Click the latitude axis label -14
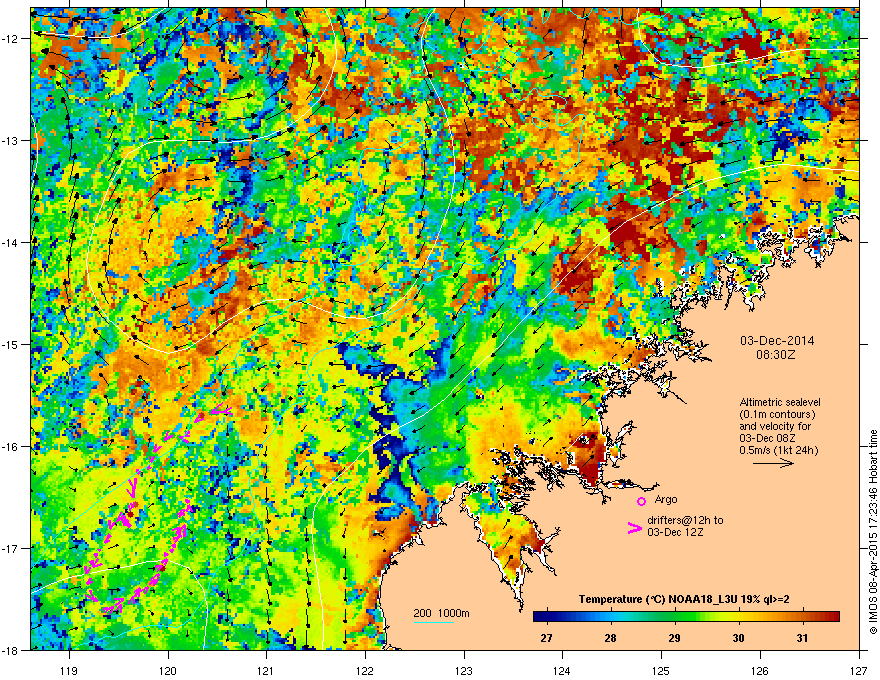The height and width of the screenshot is (680, 880). pyautogui.click(x=10, y=242)
